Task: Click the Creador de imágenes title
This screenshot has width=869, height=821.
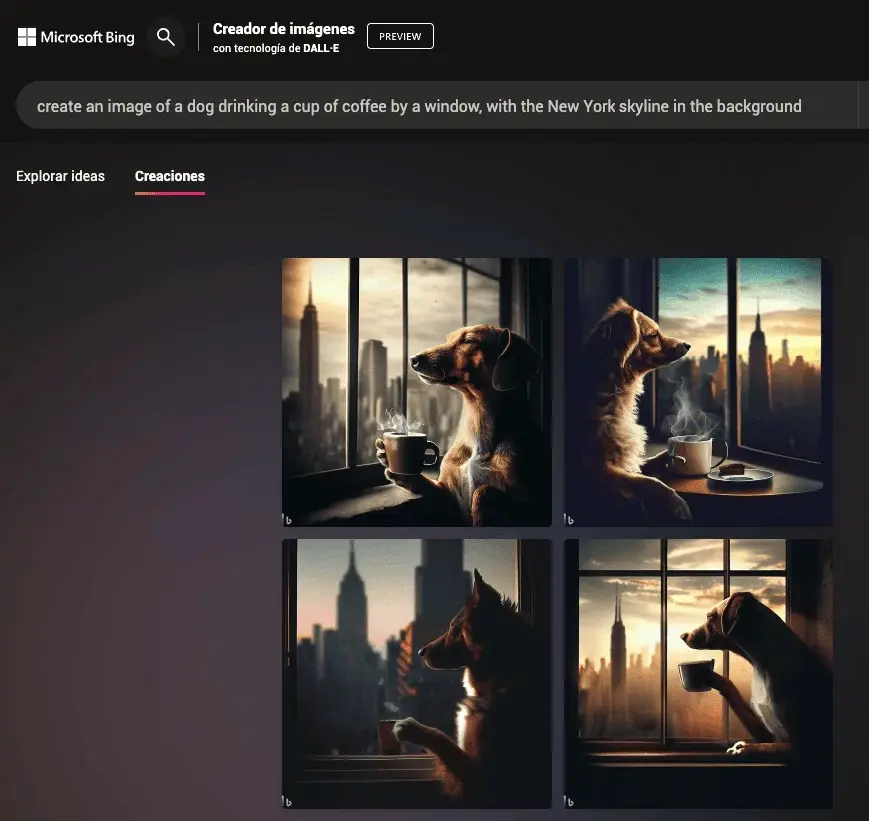Action: click(283, 29)
